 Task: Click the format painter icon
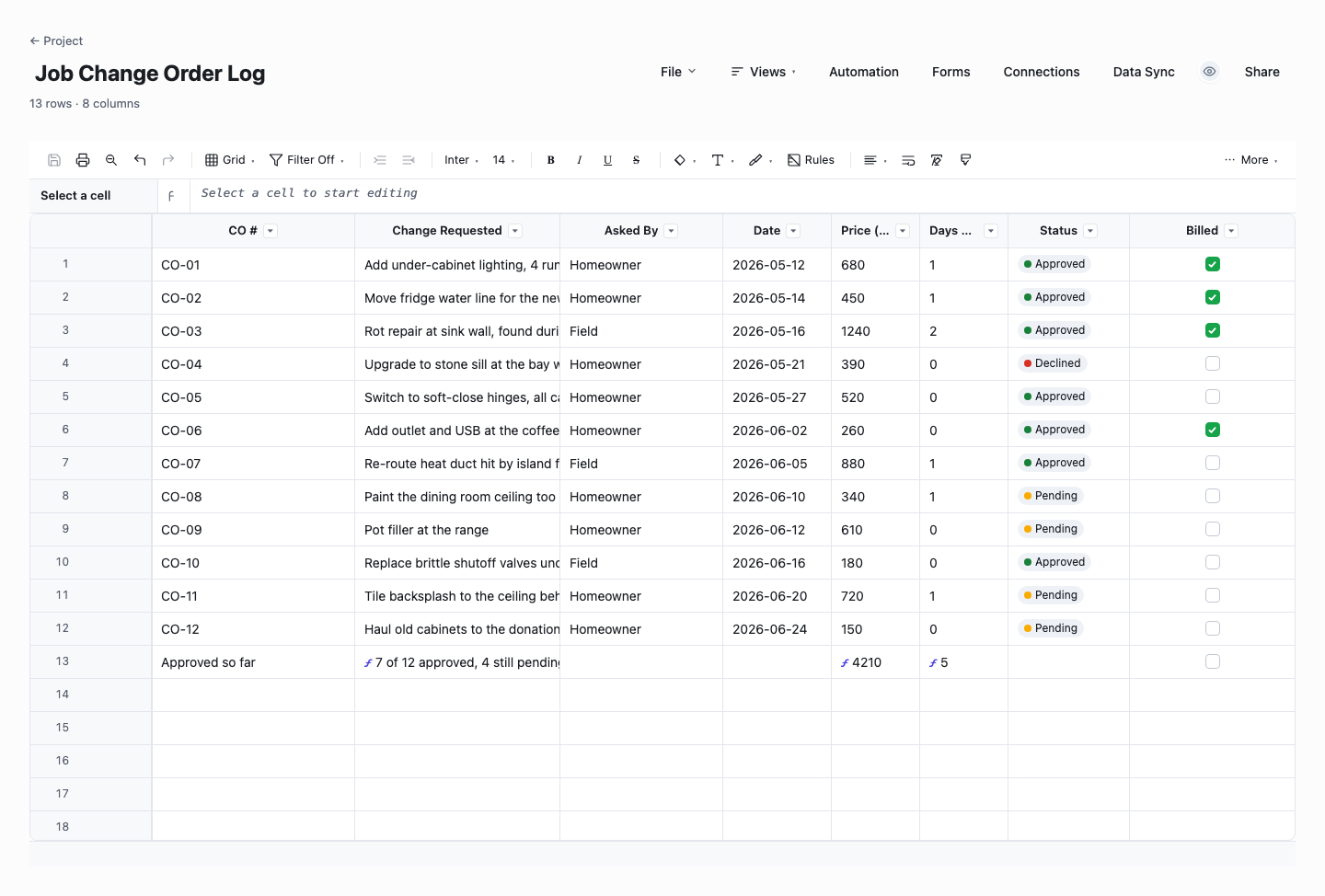(965, 160)
